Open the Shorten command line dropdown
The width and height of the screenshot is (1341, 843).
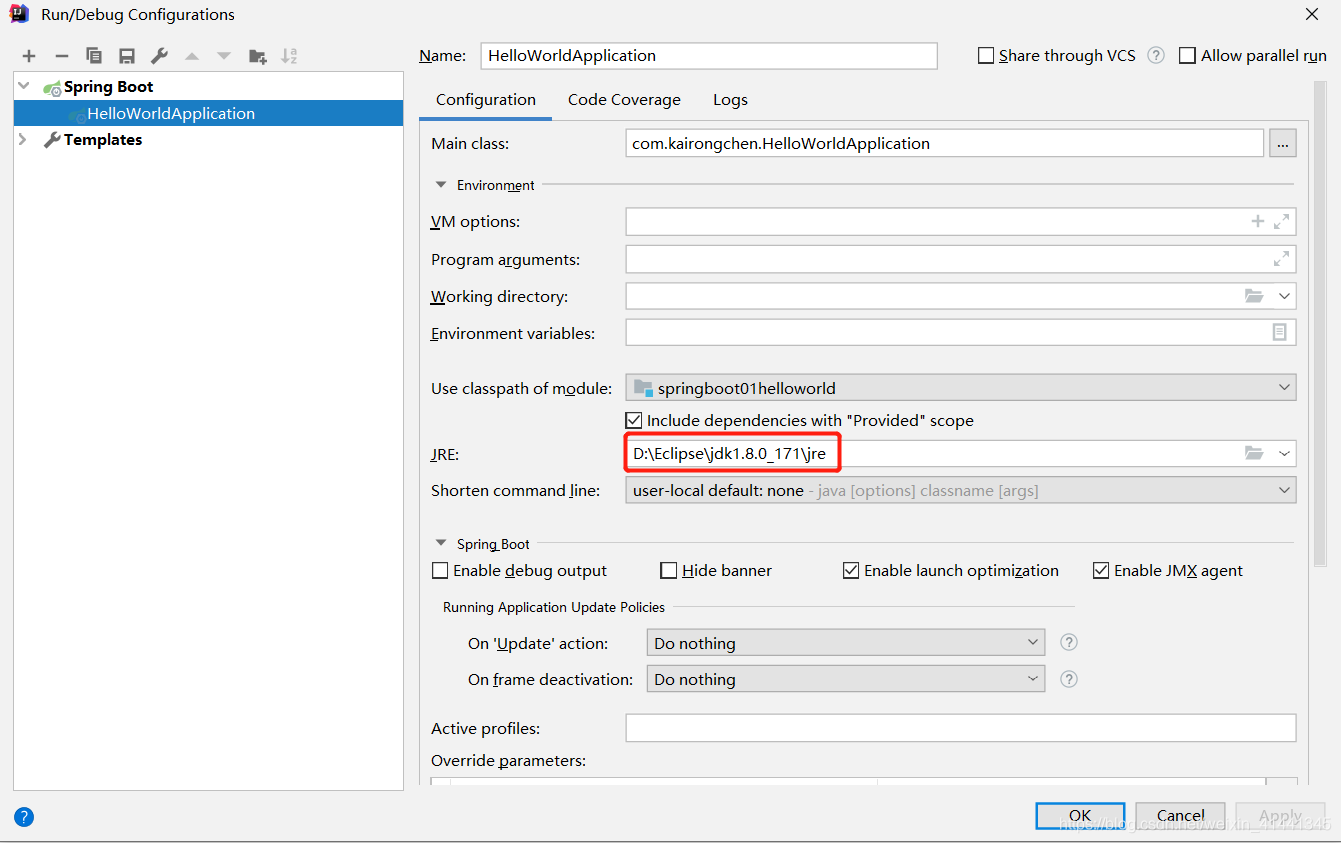click(1283, 490)
